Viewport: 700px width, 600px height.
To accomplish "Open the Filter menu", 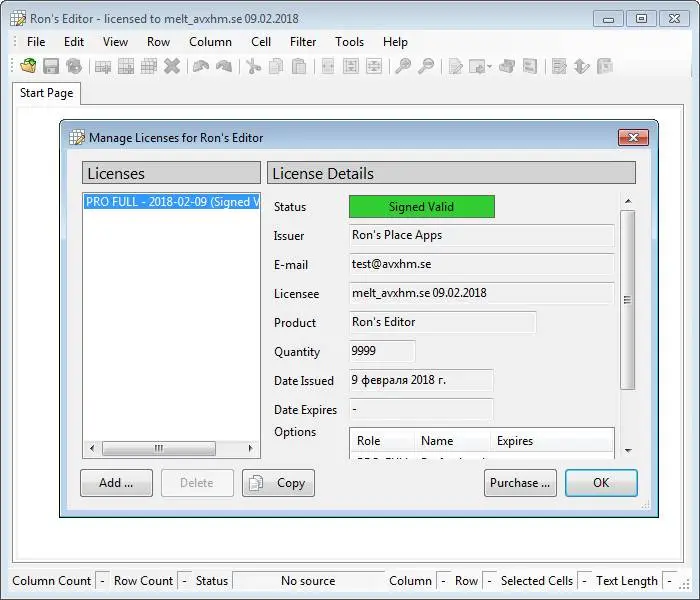I will coord(303,42).
